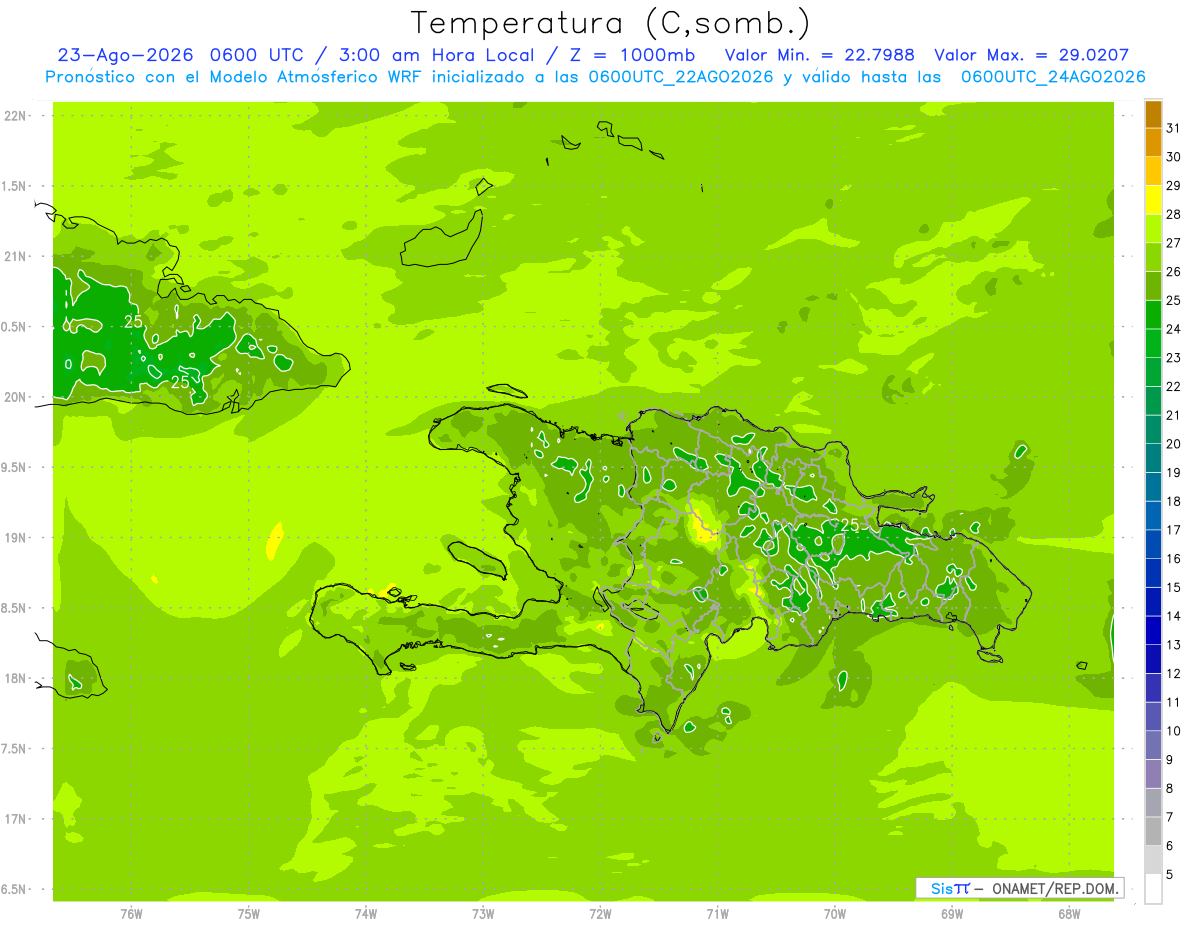
Task: Click the '14' value on the color legend
Action: point(1174,617)
